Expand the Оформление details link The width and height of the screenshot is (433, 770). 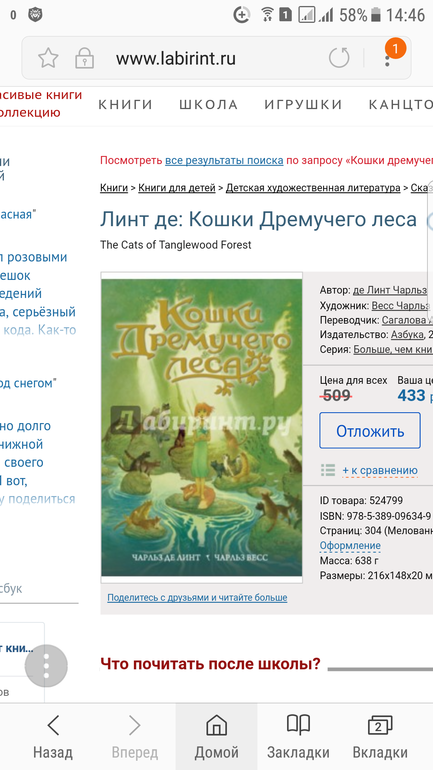350,546
